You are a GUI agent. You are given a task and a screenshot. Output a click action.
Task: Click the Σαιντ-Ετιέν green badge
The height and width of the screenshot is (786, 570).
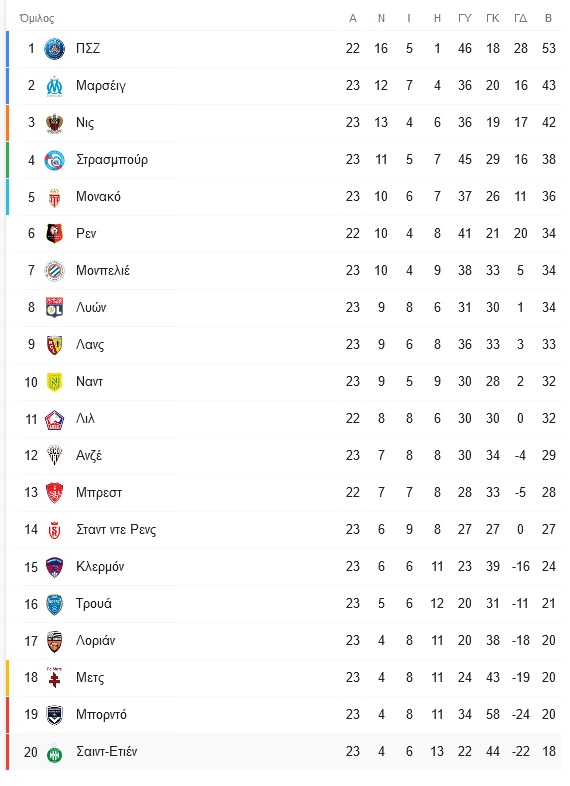[x=54, y=753]
